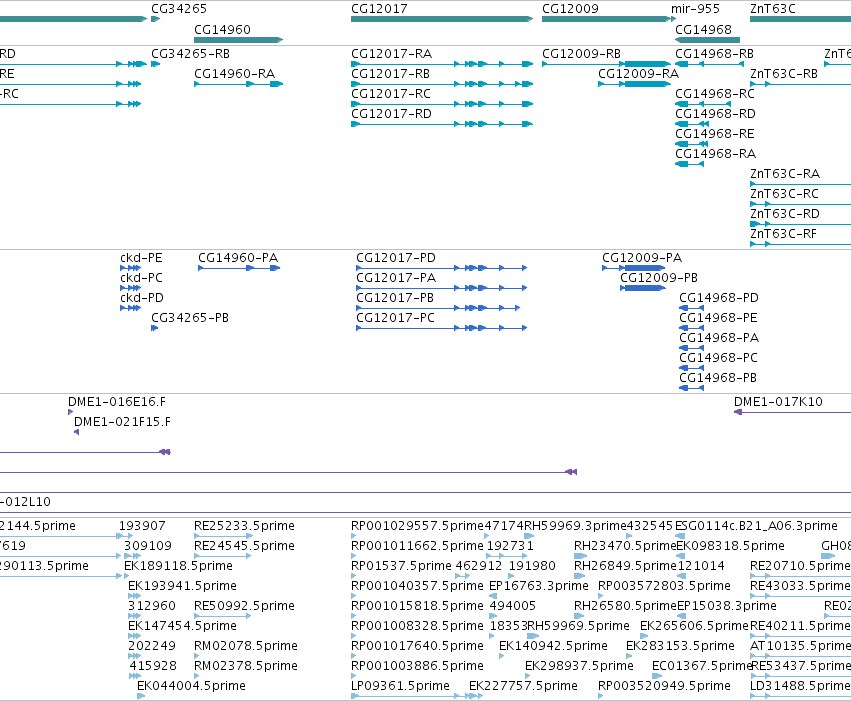The height and width of the screenshot is (701, 851).
Task: Click EST RP003520949.5prime label
Action: [x=664, y=686]
